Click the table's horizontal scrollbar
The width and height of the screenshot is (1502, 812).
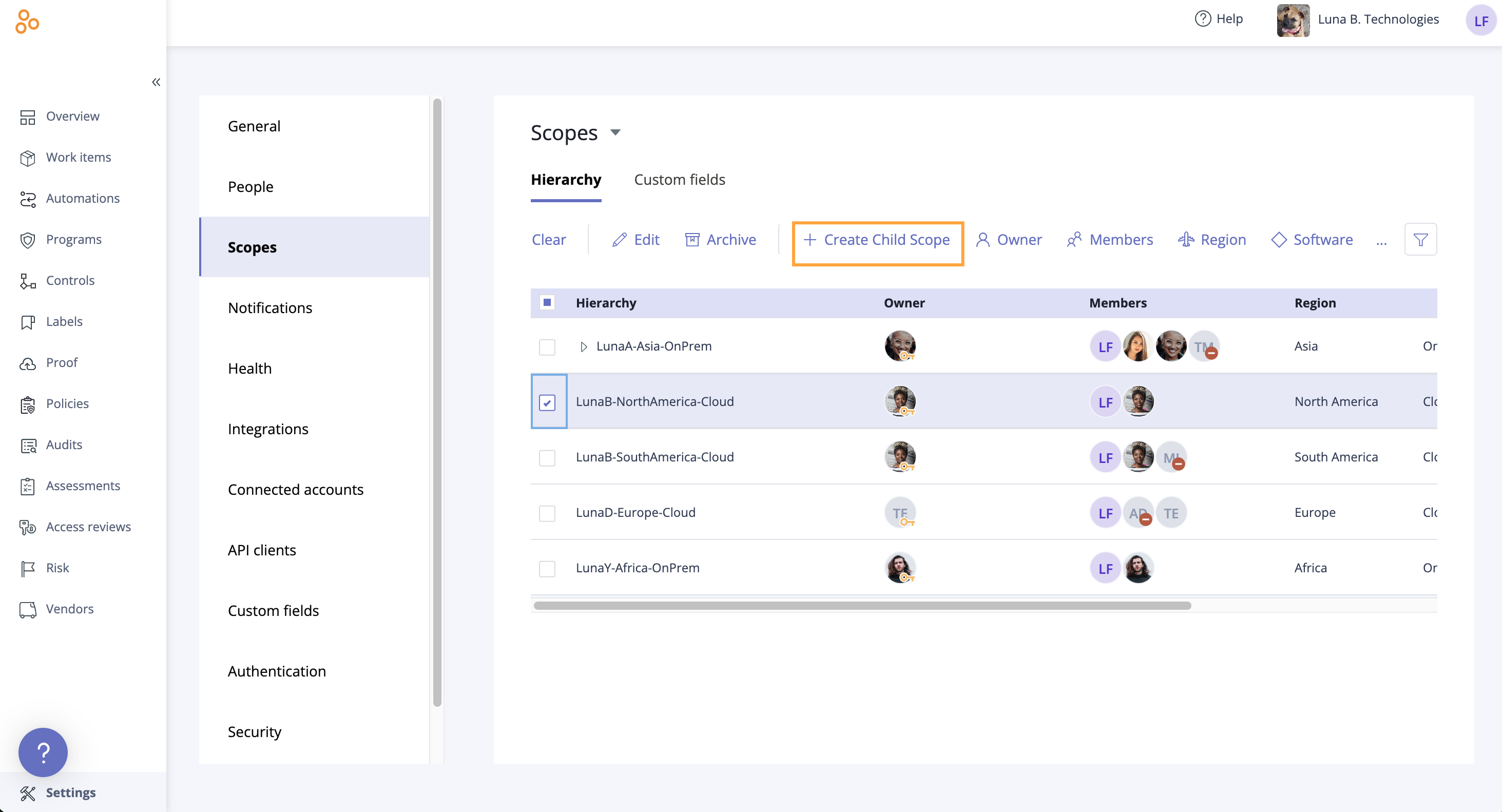[862, 606]
